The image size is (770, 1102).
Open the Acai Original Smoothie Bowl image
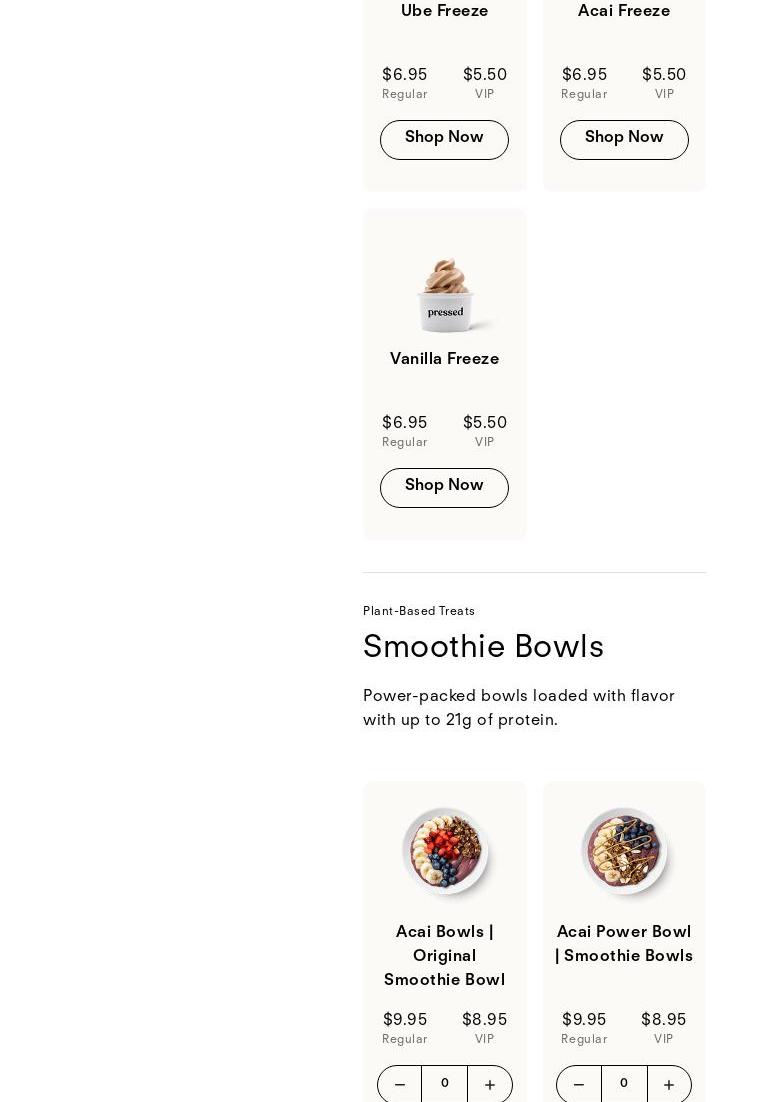(x=445, y=850)
